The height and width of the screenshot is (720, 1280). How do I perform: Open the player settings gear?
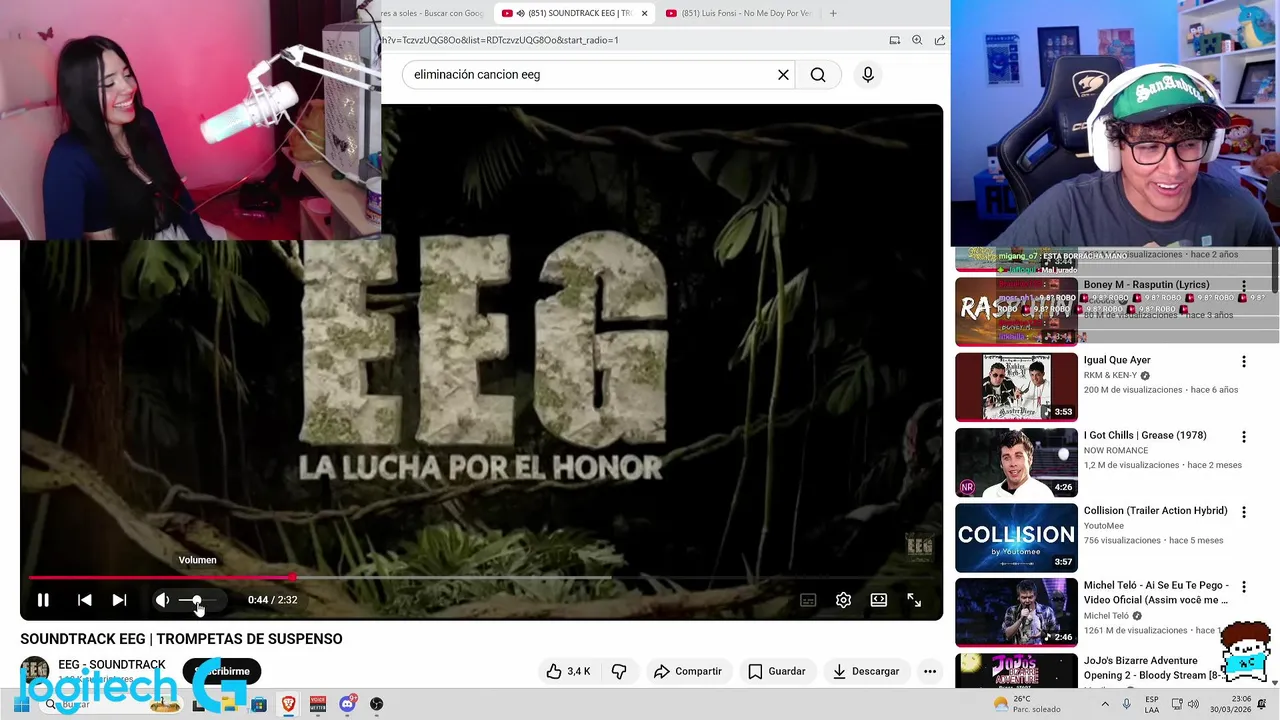[843, 600]
